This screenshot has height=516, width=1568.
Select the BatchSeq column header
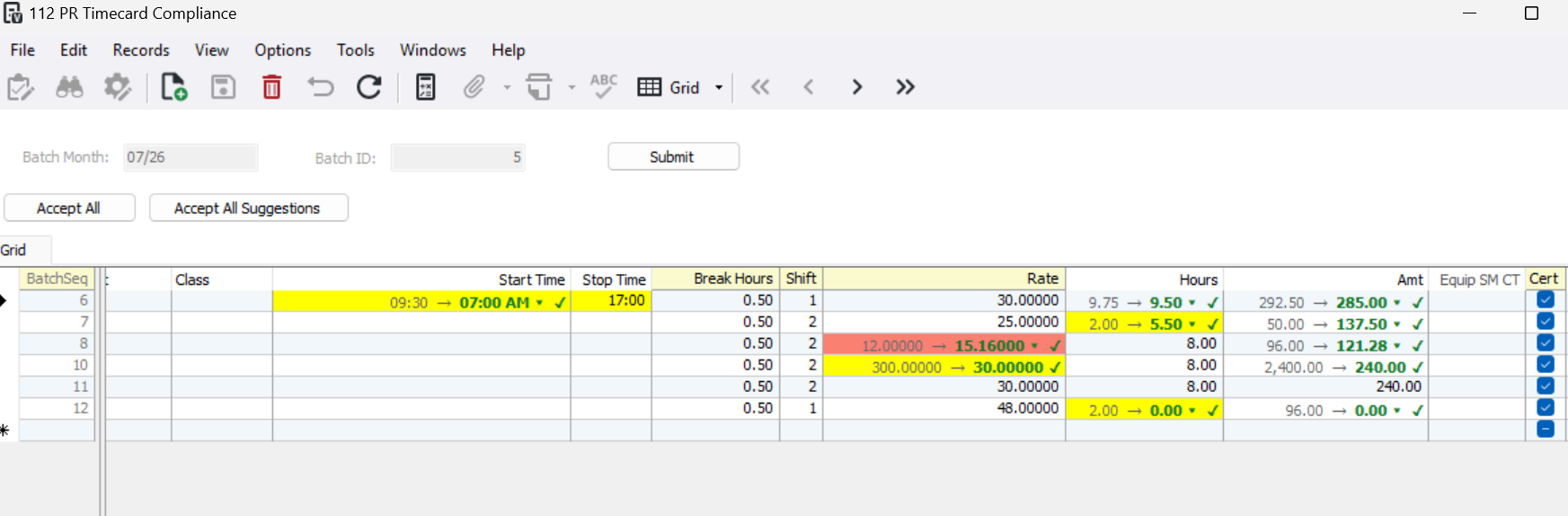pyautogui.click(x=57, y=279)
